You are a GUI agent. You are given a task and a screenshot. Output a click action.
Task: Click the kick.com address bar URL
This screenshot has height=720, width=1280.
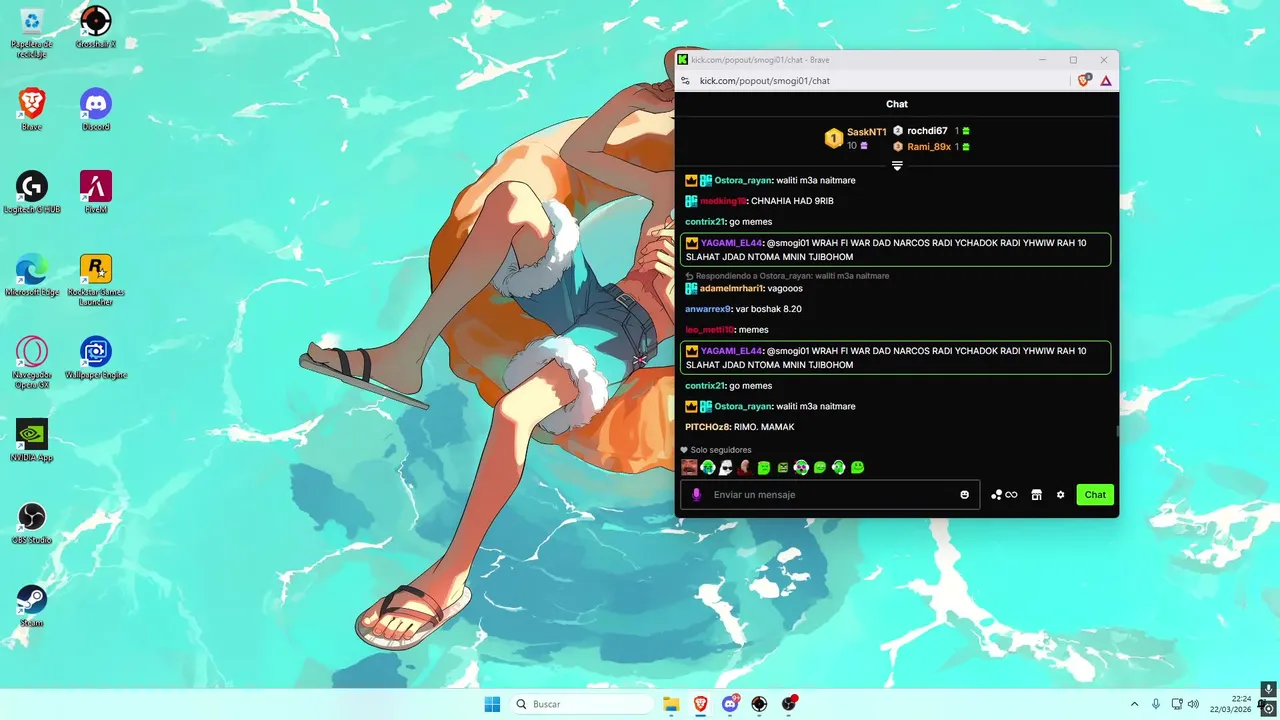tap(765, 81)
